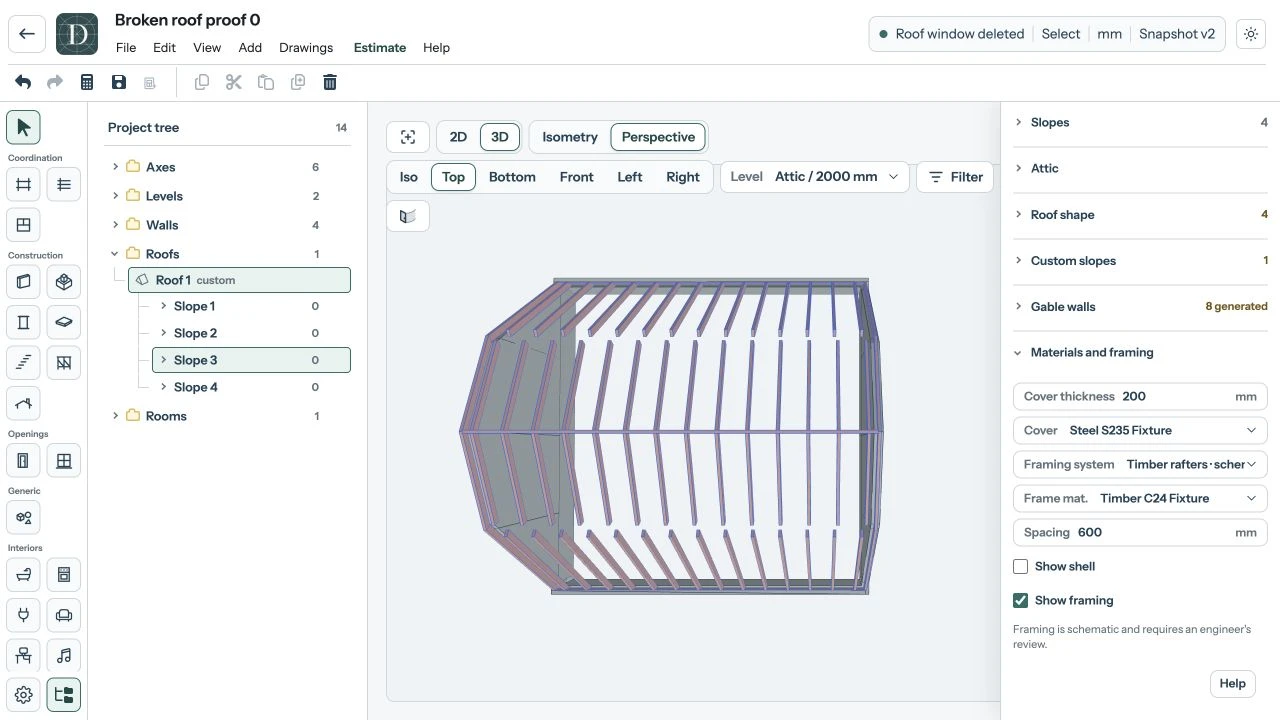The width and height of the screenshot is (1280, 720).
Task: Expand the Axes folder in project tree
Action: click(116, 167)
